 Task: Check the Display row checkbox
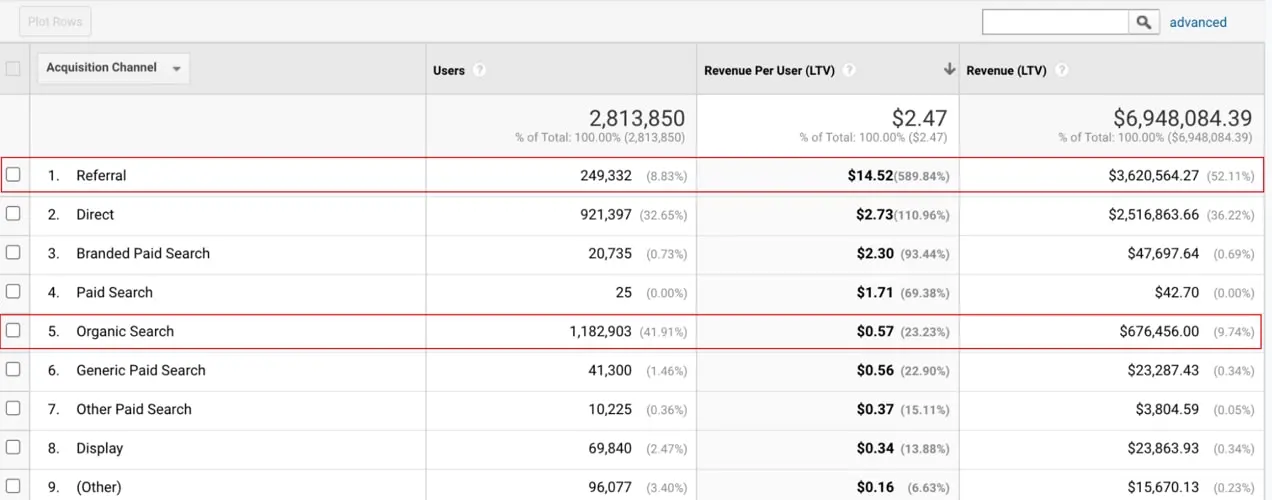[13, 447]
